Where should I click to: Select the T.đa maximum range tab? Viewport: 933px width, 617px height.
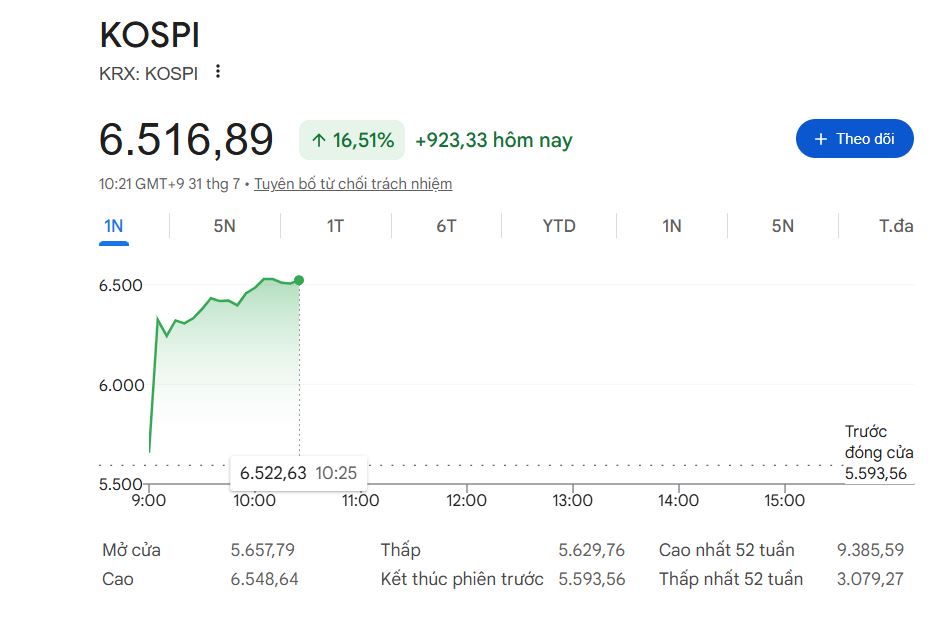click(x=896, y=226)
